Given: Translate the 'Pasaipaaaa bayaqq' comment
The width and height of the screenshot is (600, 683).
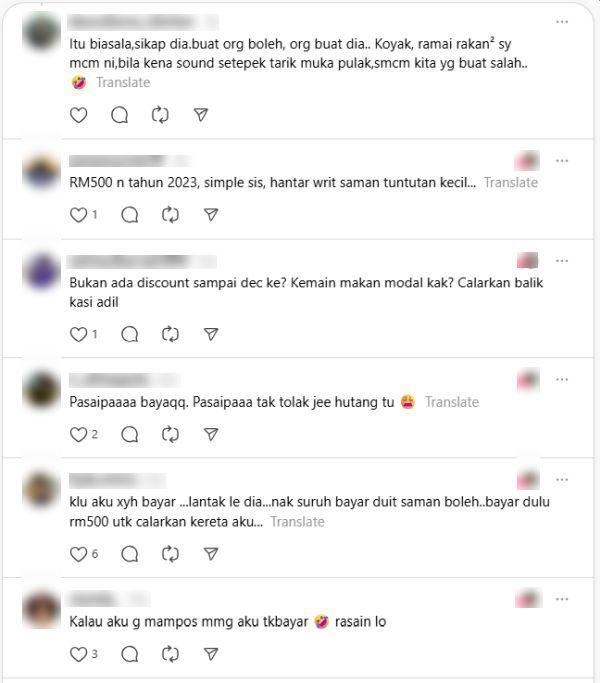Looking at the screenshot, I should pos(452,402).
